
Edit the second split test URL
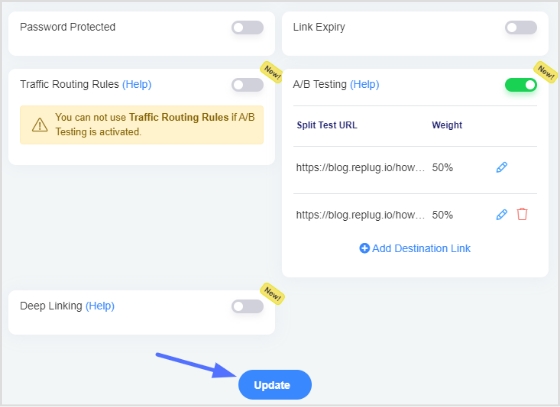501,214
